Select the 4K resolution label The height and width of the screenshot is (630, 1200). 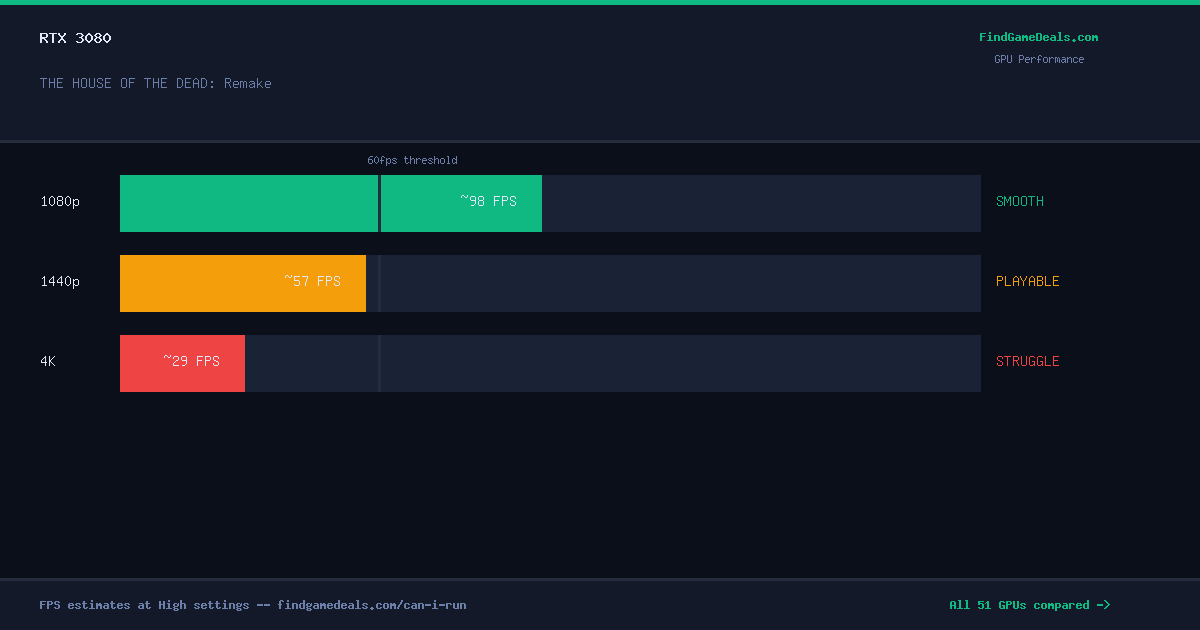[x=48, y=361]
